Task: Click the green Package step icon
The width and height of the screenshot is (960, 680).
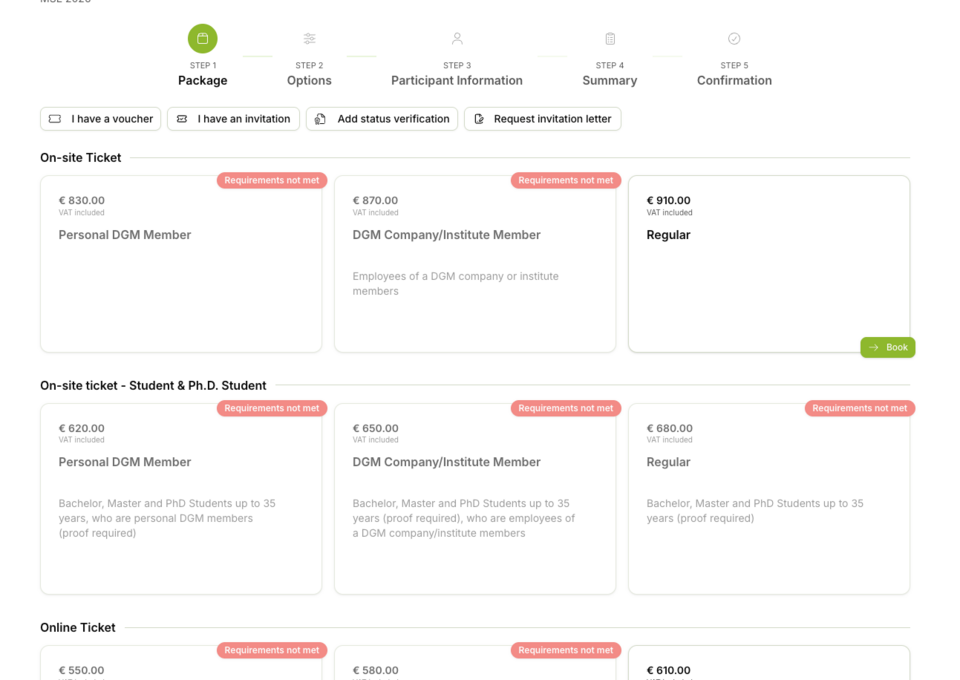Action: pos(202,39)
